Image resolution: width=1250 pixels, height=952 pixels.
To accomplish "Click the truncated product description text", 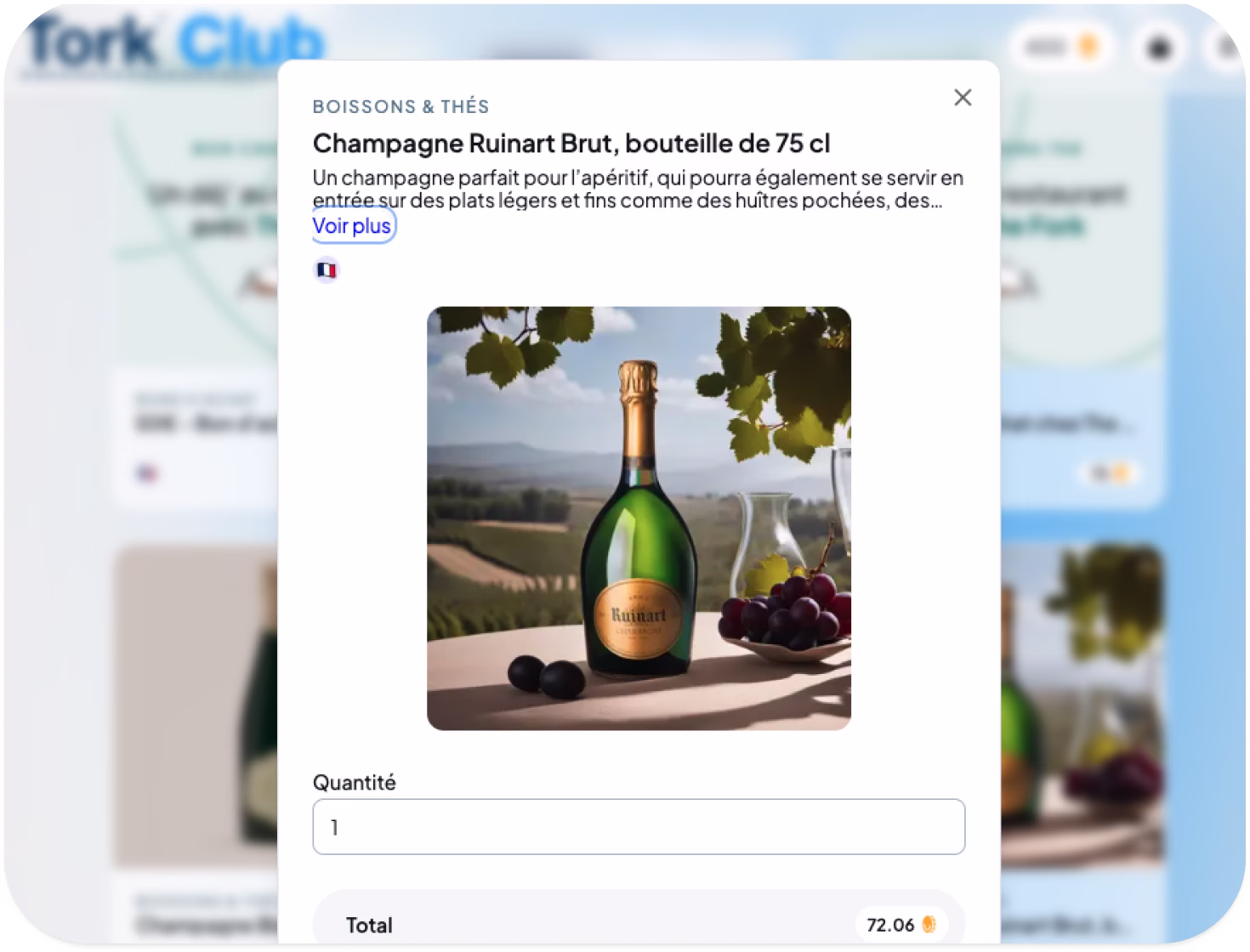I will pos(638,189).
